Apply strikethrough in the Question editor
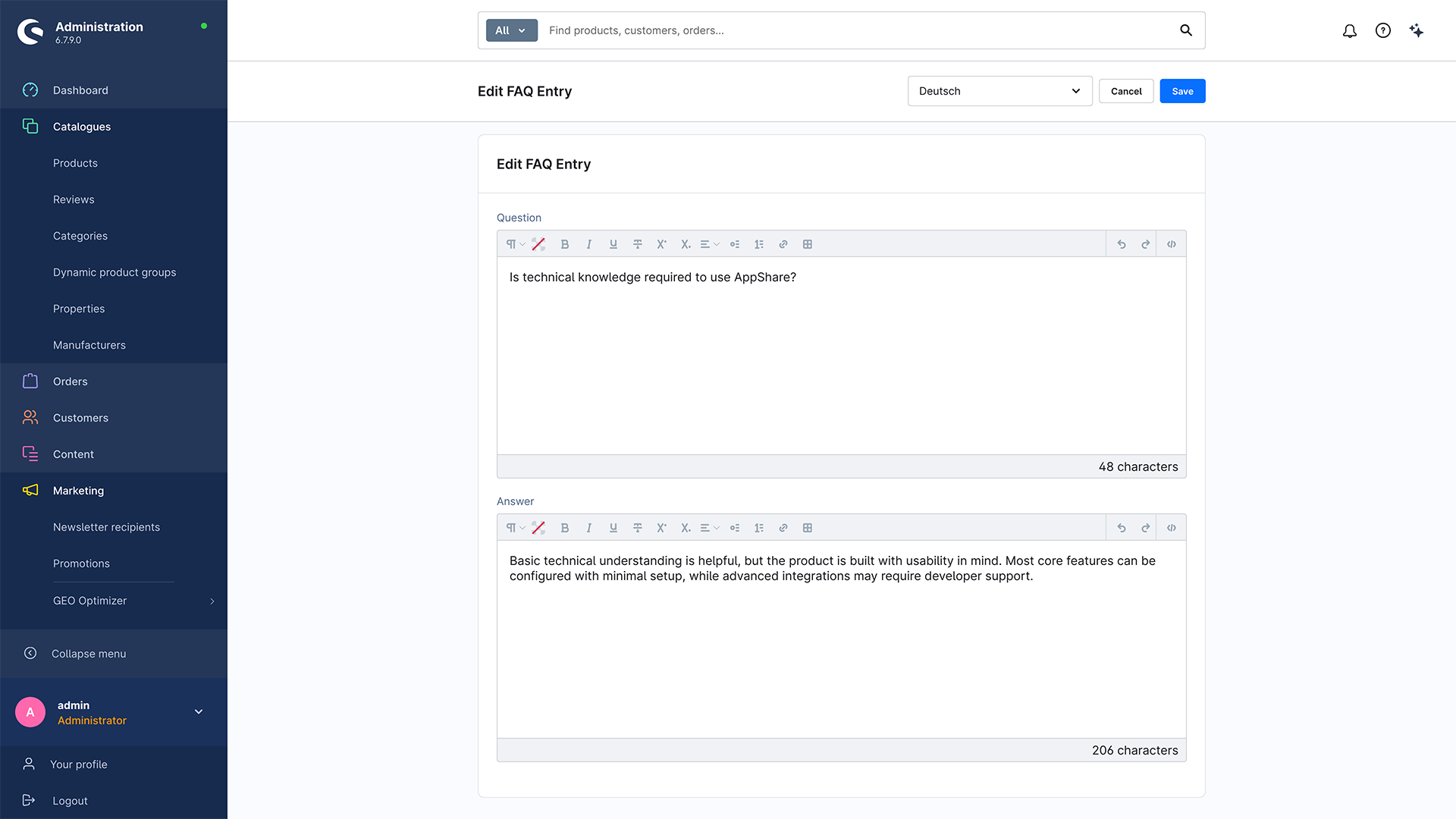Viewport: 1456px width, 819px height. 637,244
